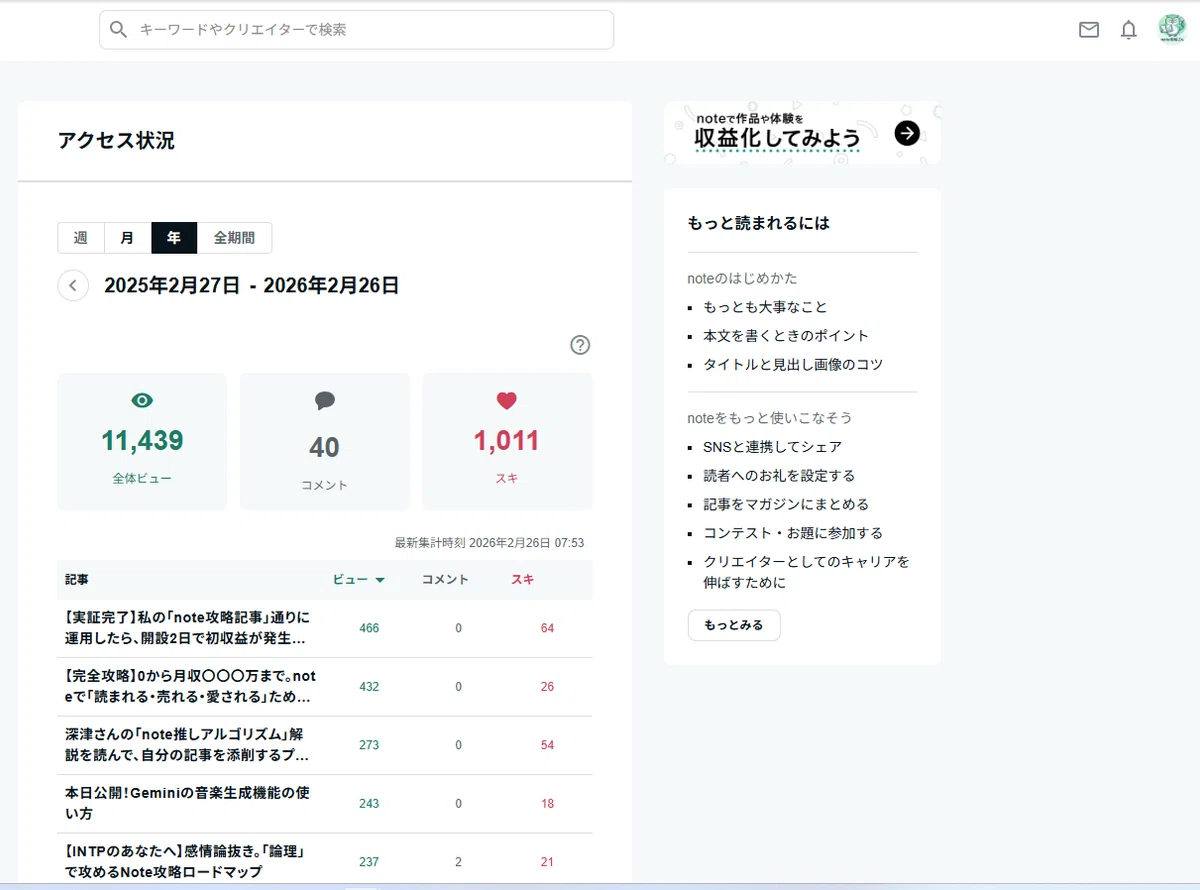Click the スキ count 18
This screenshot has width=1200, height=890.
click(547, 804)
